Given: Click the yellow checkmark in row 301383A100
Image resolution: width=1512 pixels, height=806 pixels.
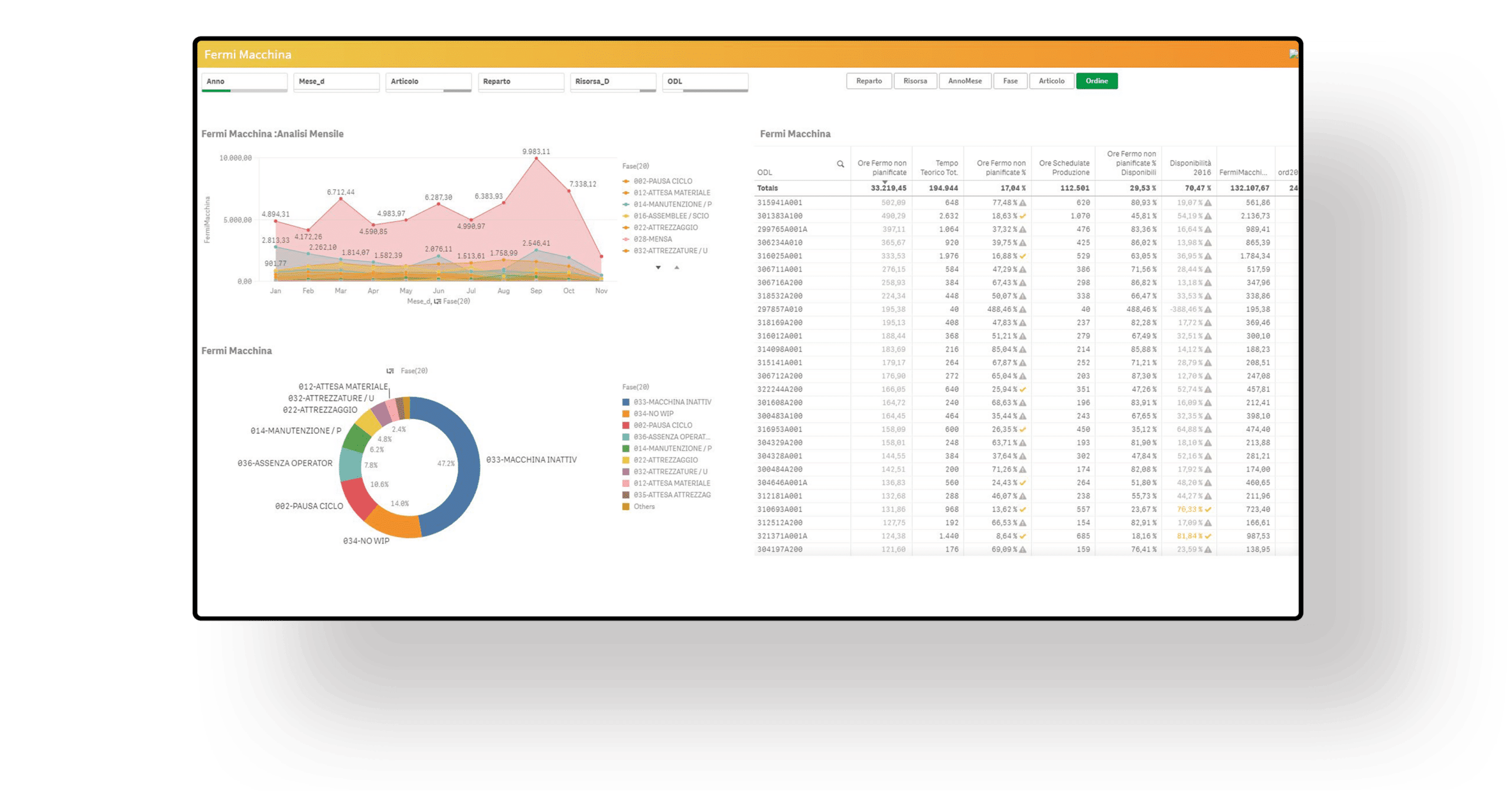Looking at the screenshot, I should (1022, 216).
